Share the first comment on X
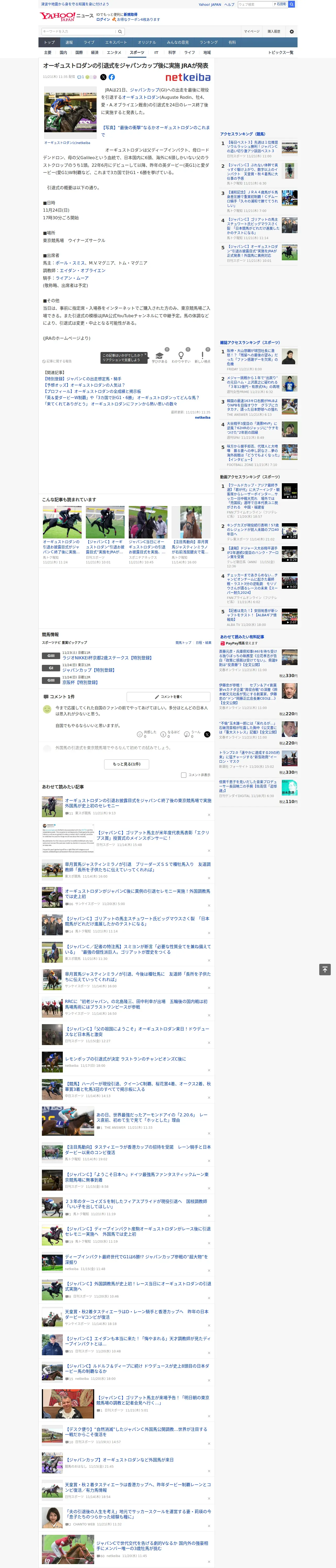The width and height of the screenshot is (336, 1568). 207,734
